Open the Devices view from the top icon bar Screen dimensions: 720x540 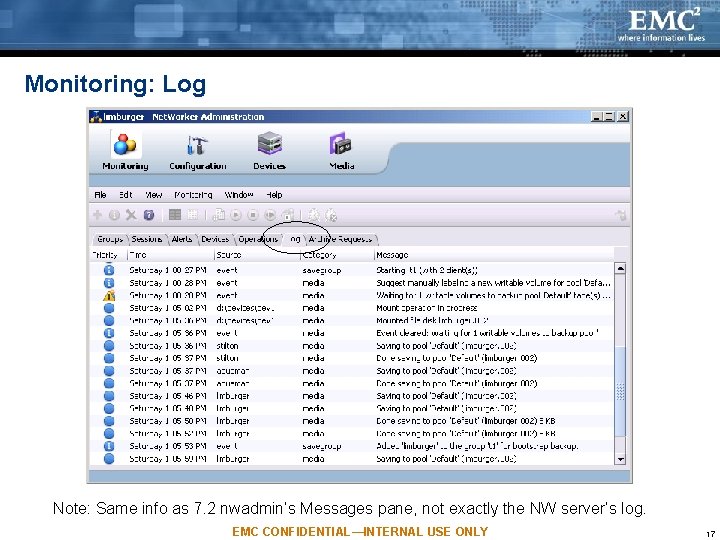click(270, 152)
